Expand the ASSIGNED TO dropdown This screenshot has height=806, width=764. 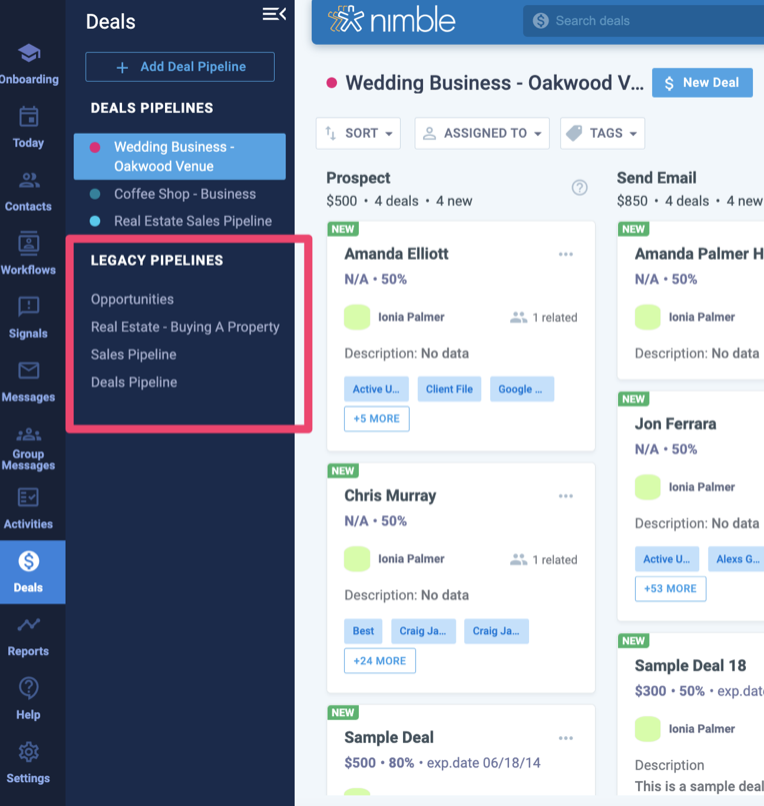[x=482, y=133]
